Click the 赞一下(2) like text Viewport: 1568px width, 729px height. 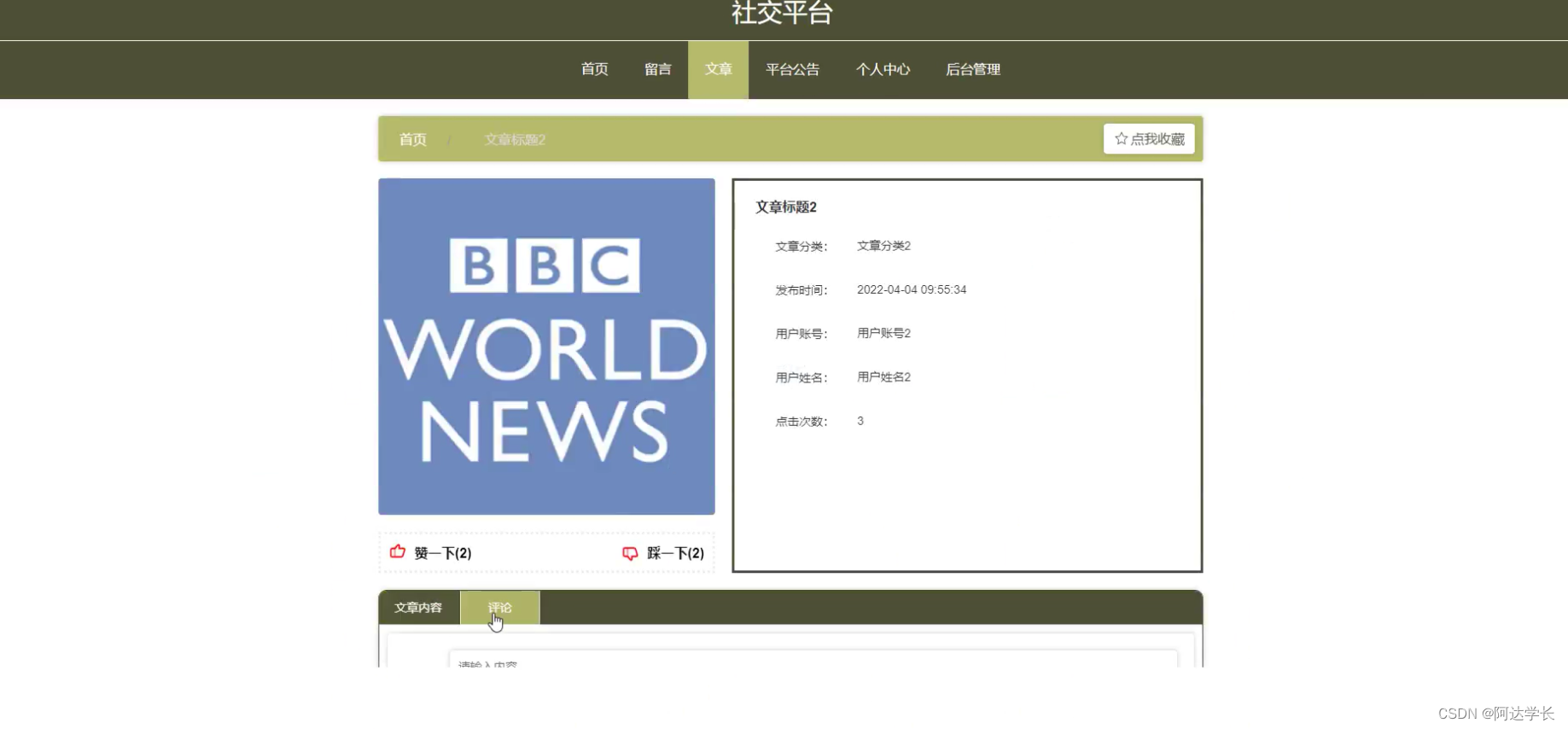[443, 553]
